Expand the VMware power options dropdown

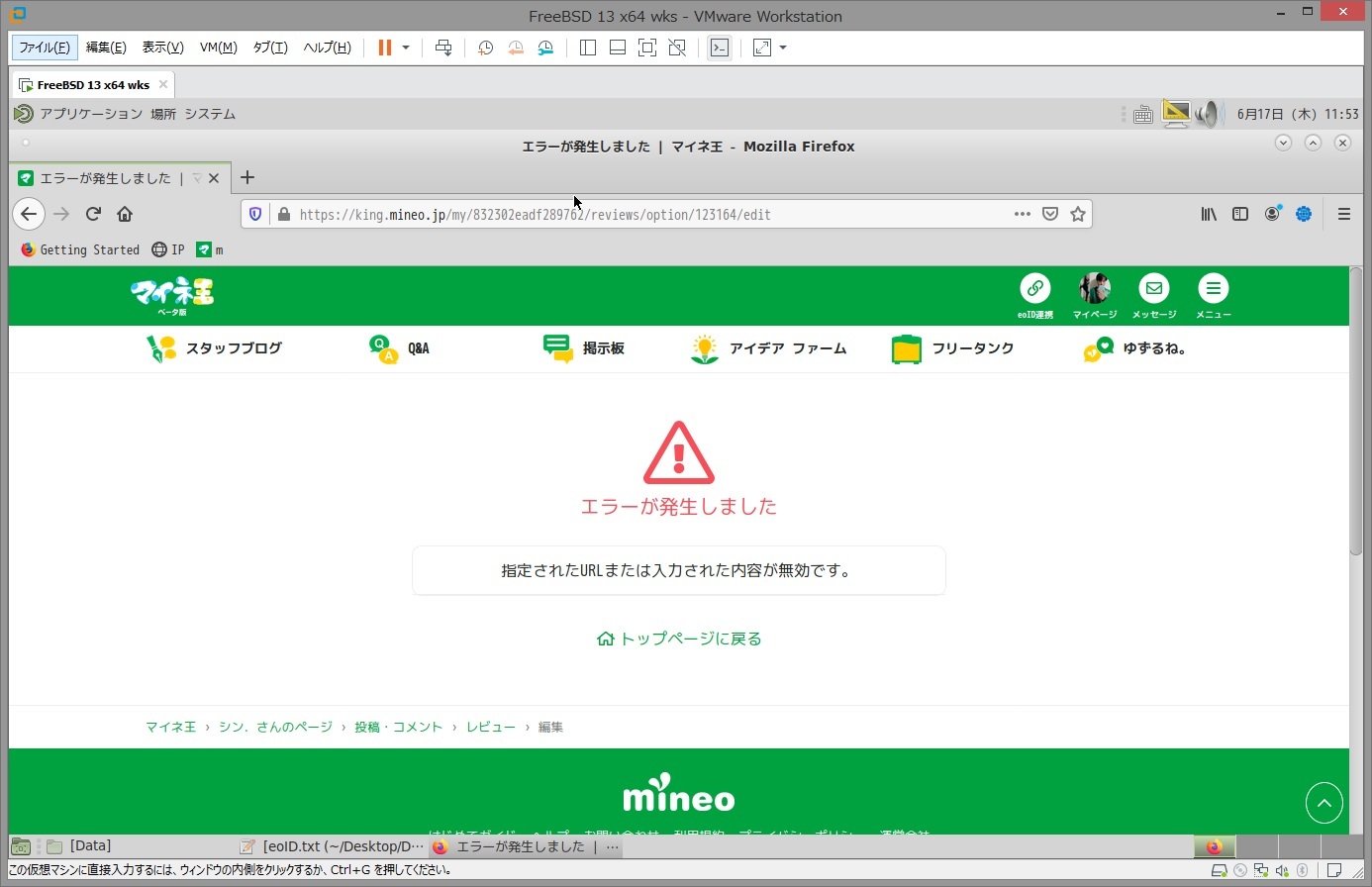click(x=406, y=48)
